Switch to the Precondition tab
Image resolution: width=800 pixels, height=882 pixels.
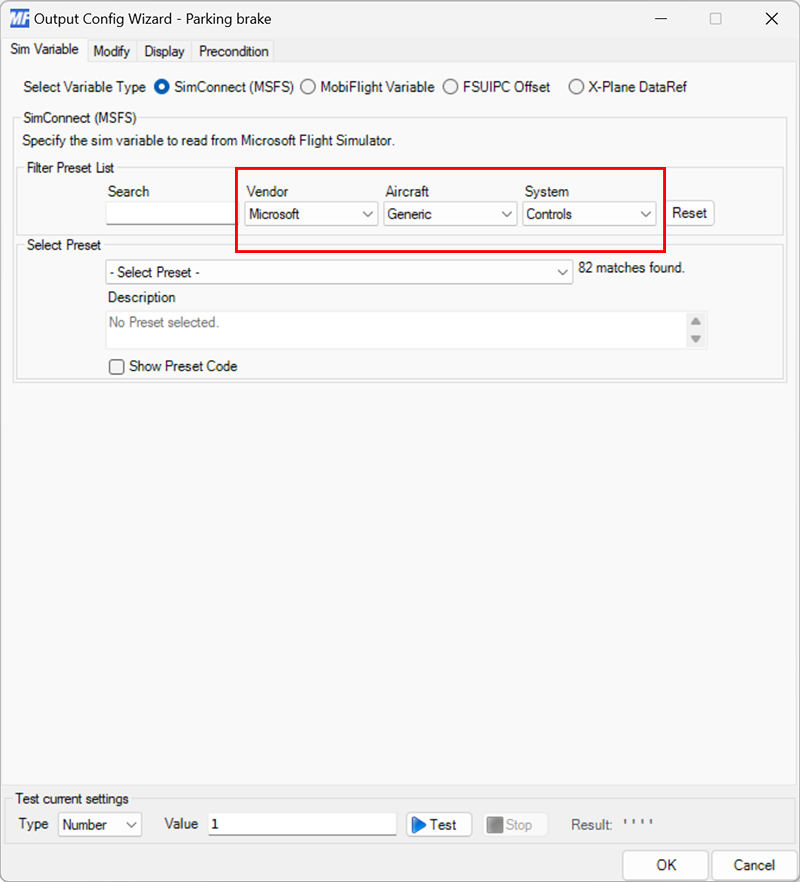232,51
